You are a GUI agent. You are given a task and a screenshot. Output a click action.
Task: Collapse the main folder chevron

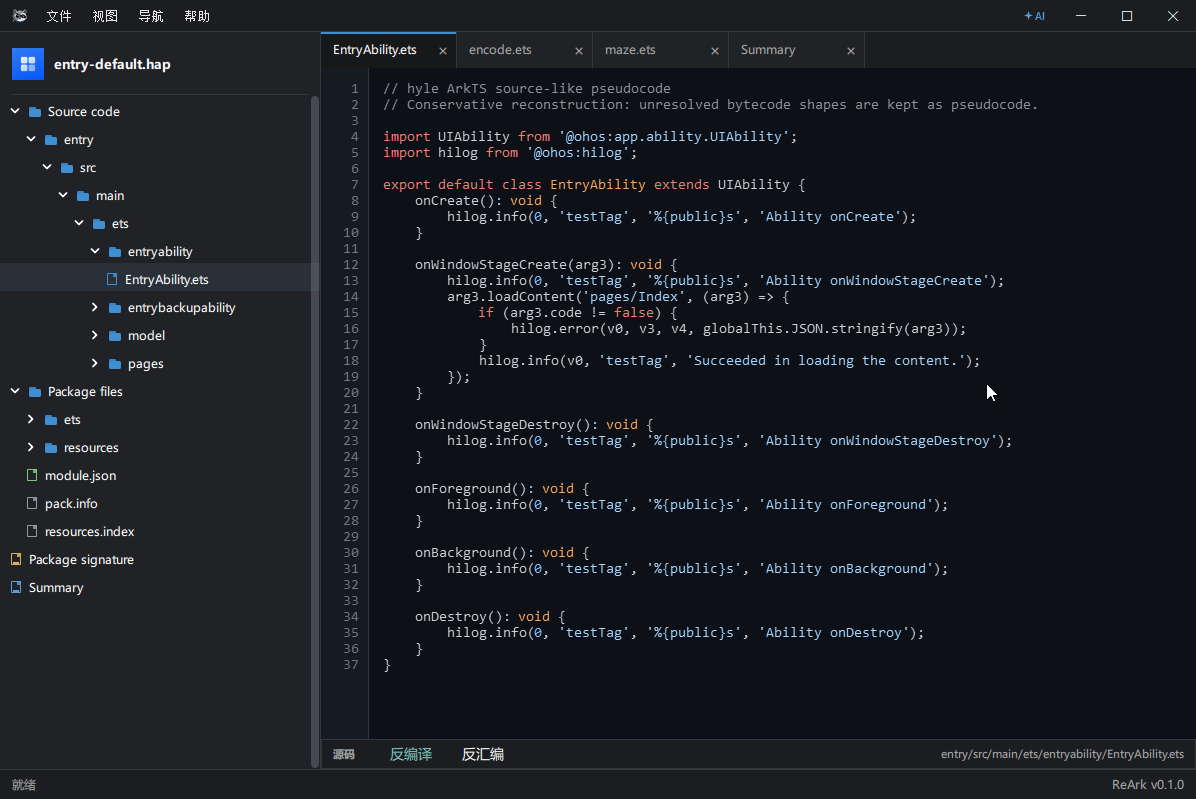coord(63,195)
